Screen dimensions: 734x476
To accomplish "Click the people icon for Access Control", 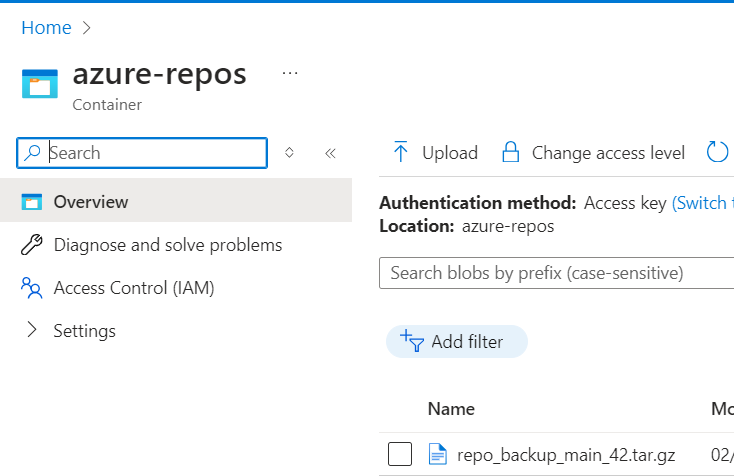I will (x=32, y=288).
